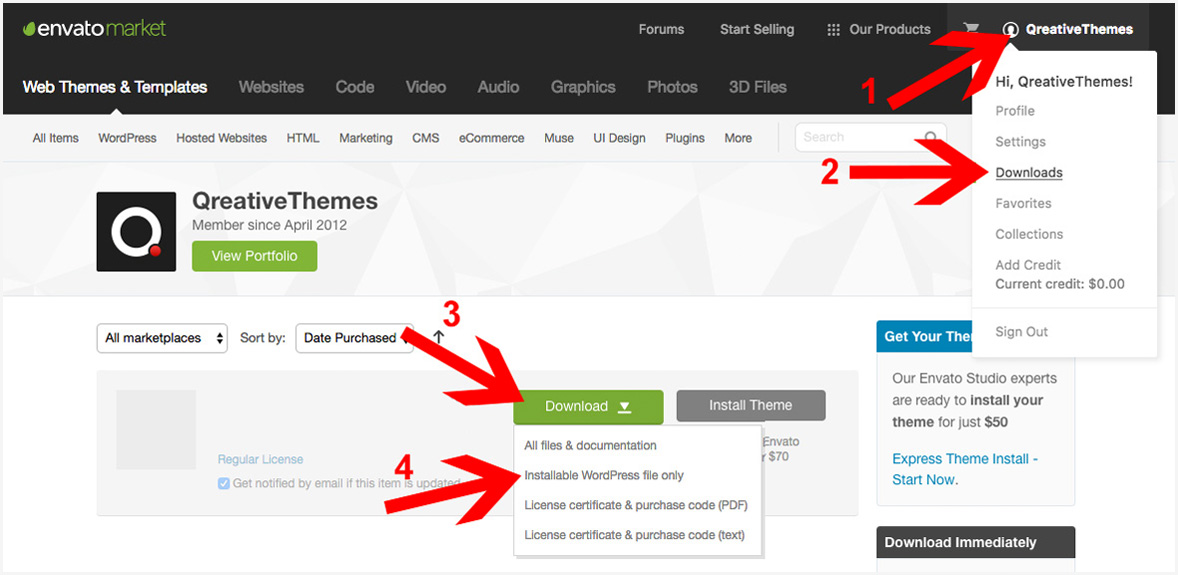Select License certificate & purchase code (PDF)
1178x575 pixels.
[636, 504]
